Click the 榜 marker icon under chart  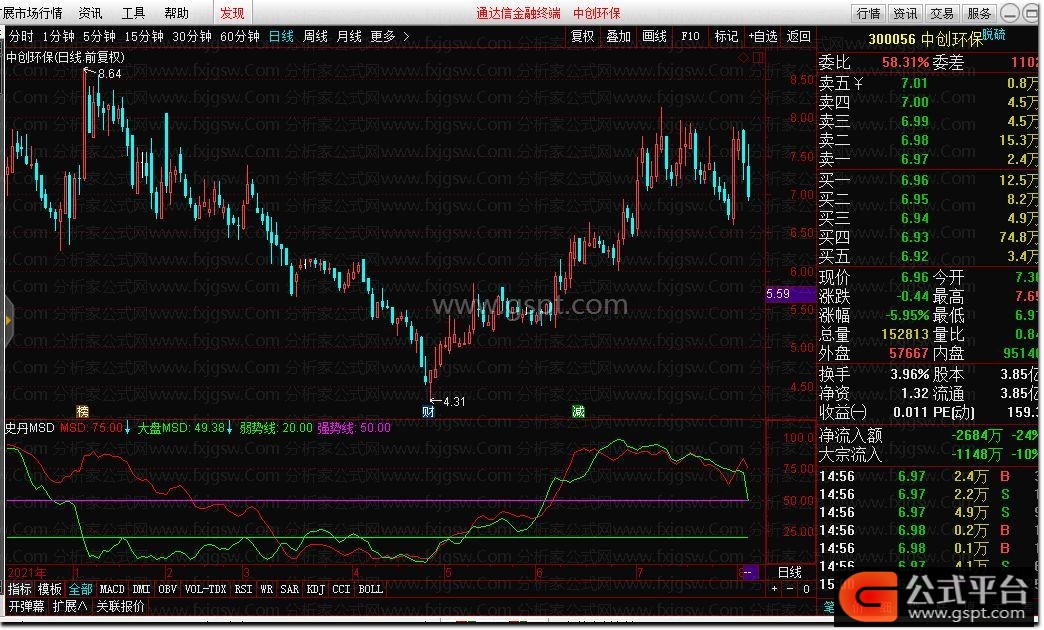83,411
